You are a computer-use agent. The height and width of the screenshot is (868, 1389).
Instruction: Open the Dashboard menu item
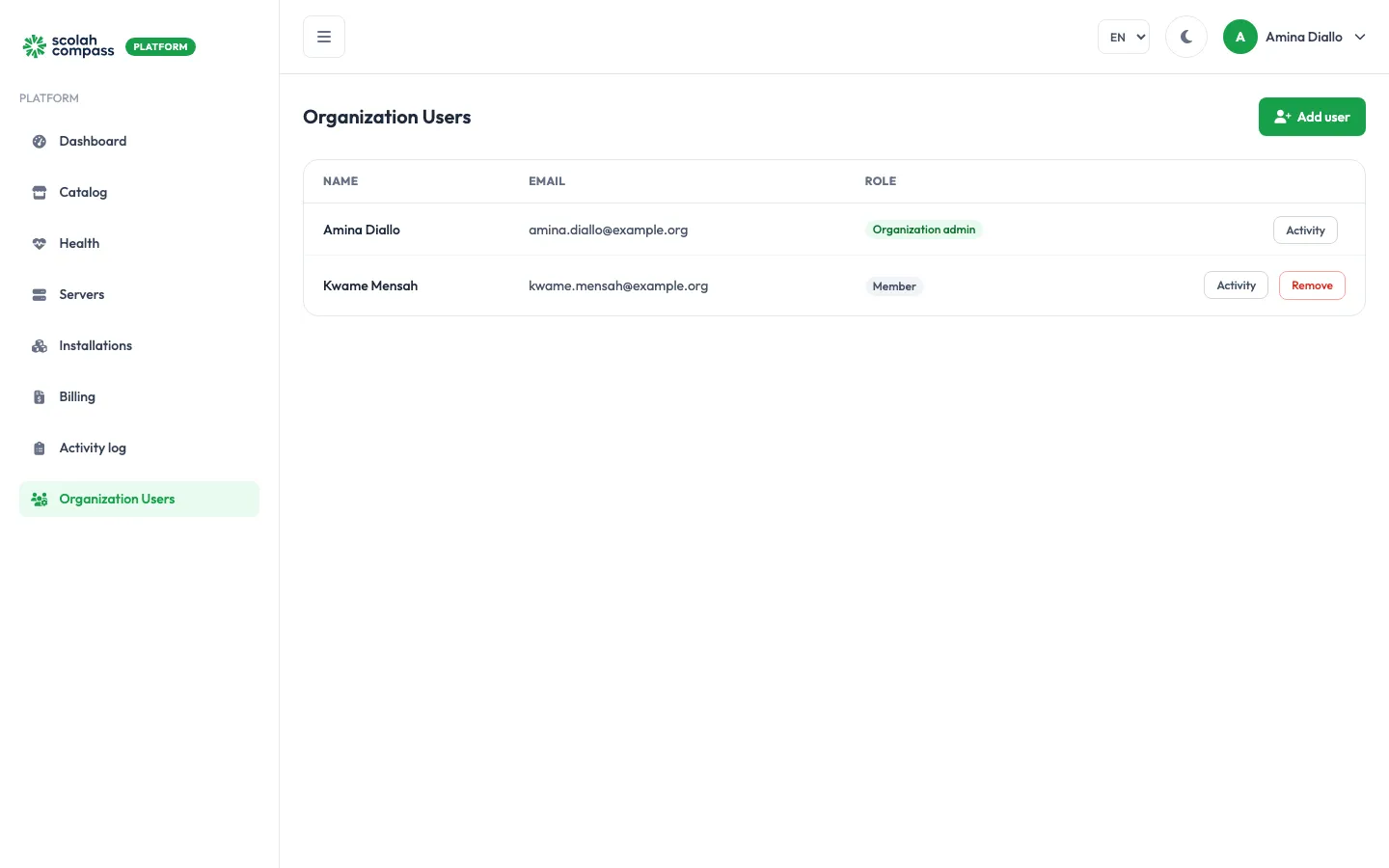tap(139, 142)
